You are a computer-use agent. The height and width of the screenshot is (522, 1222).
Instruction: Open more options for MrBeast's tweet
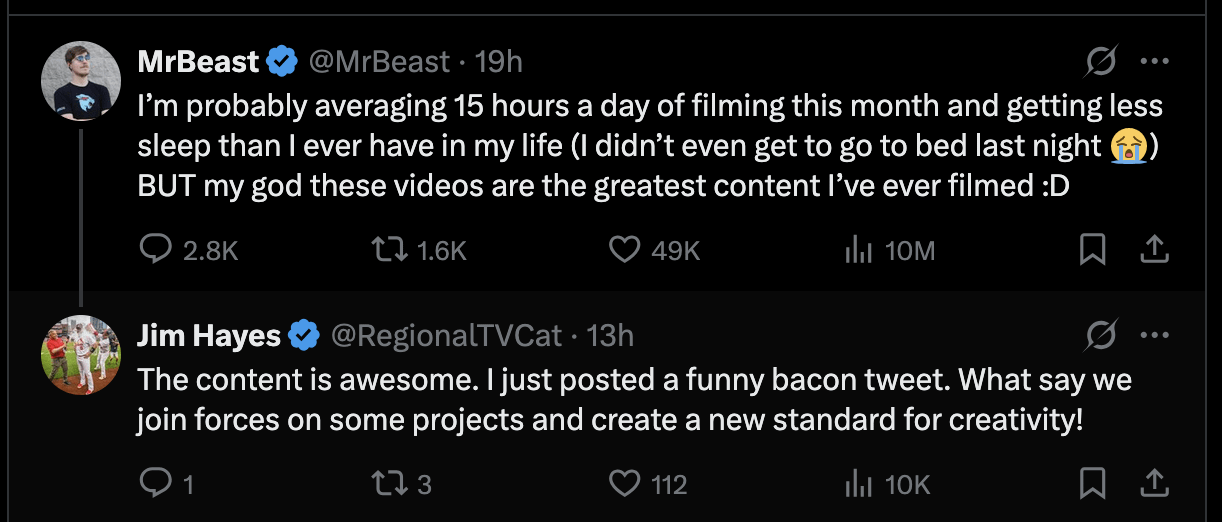click(x=1154, y=62)
